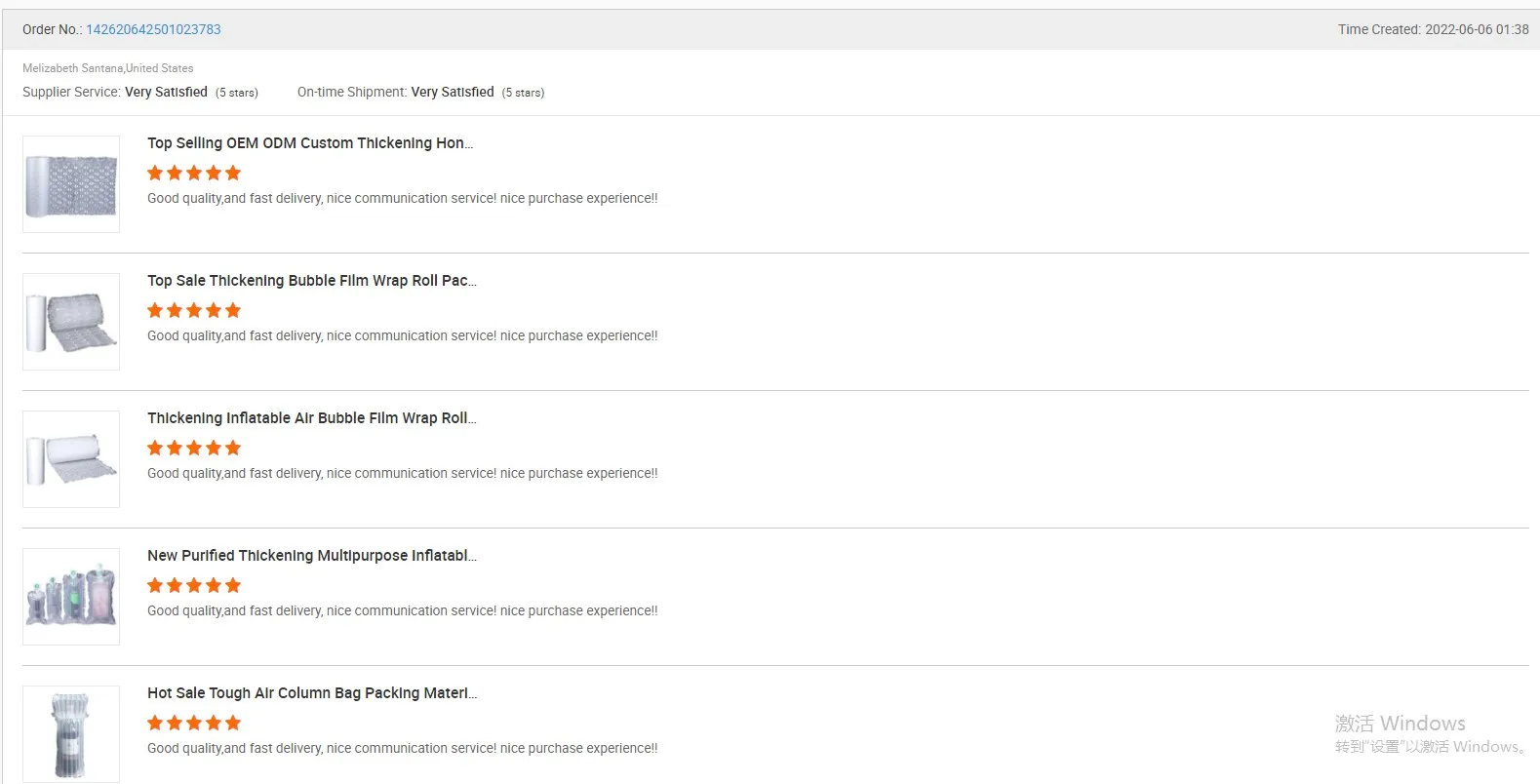Click the Thickening Inflatable Air Bubble Film image
The width and height of the screenshot is (1540, 784).
pos(71,459)
